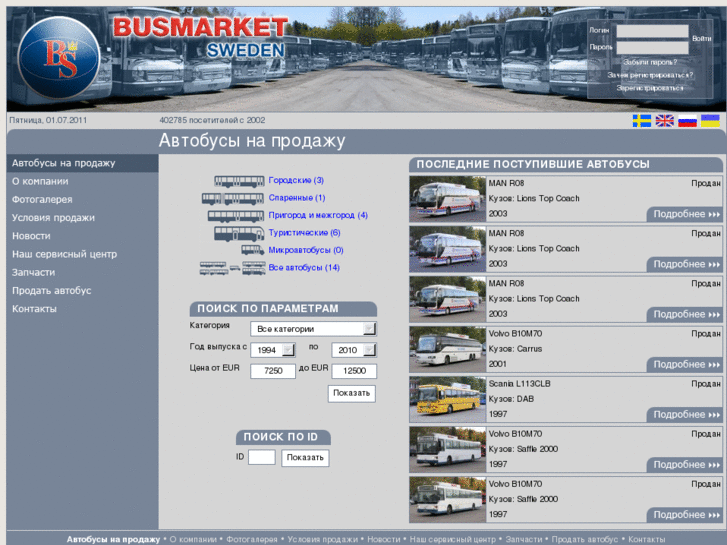Click the all buses icon group

[232, 268]
